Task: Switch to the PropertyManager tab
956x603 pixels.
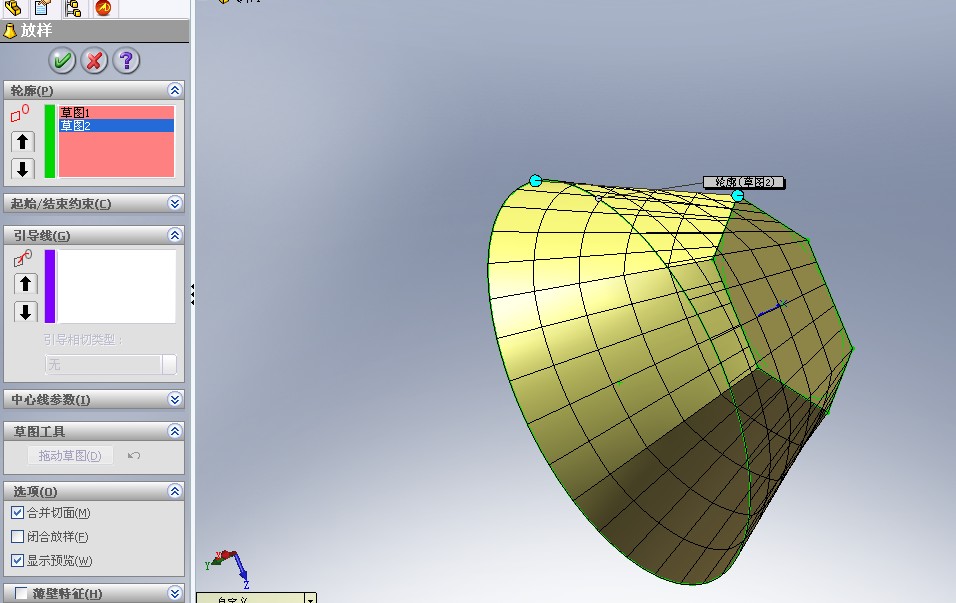Action: pyautogui.click(x=43, y=8)
